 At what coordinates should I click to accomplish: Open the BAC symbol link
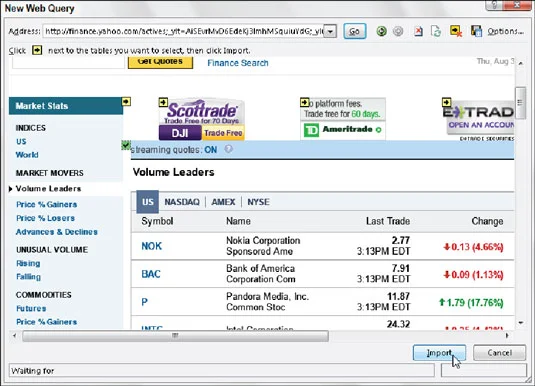[151, 274]
